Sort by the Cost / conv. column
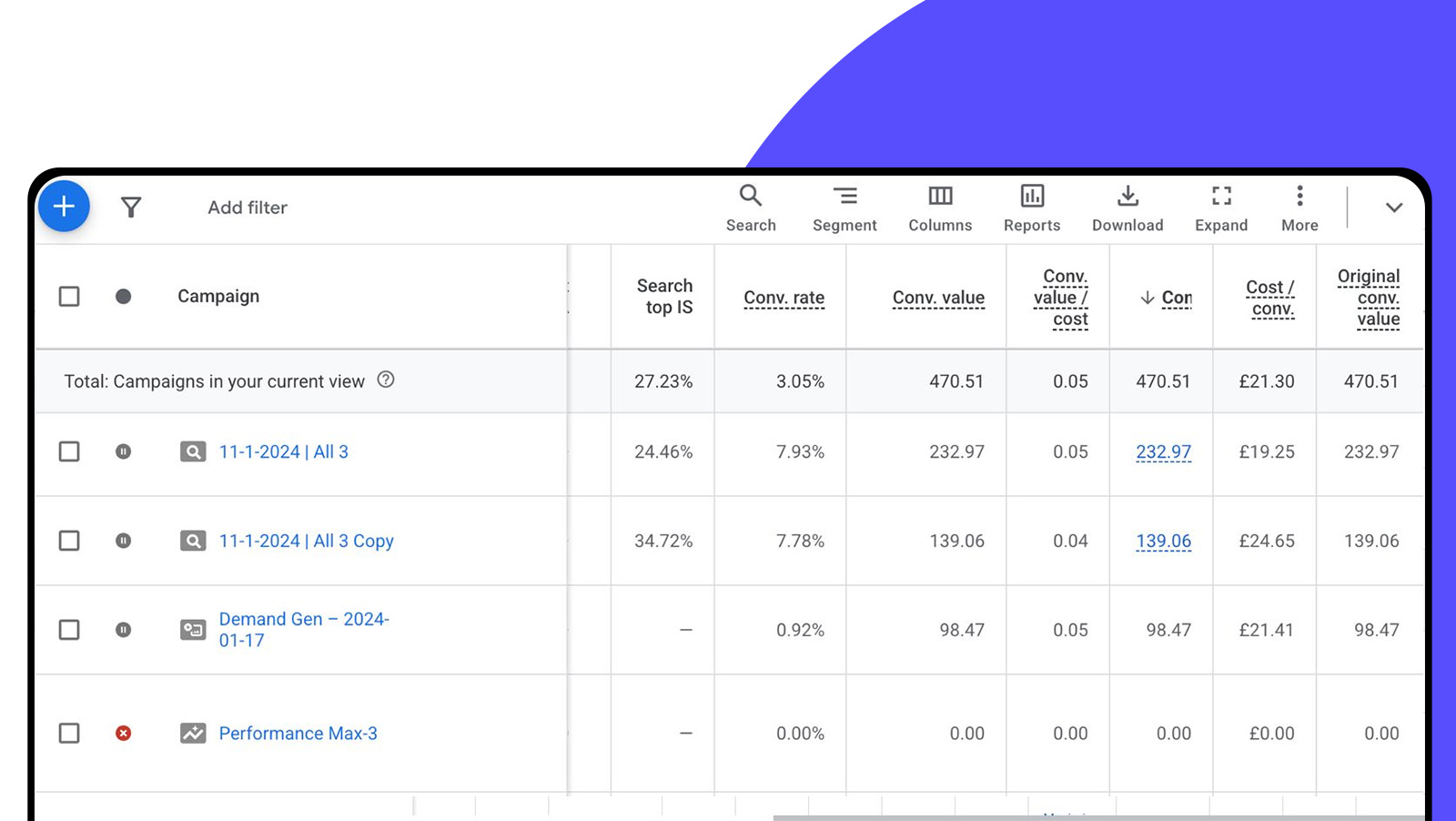1456x821 pixels. click(x=1270, y=298)
